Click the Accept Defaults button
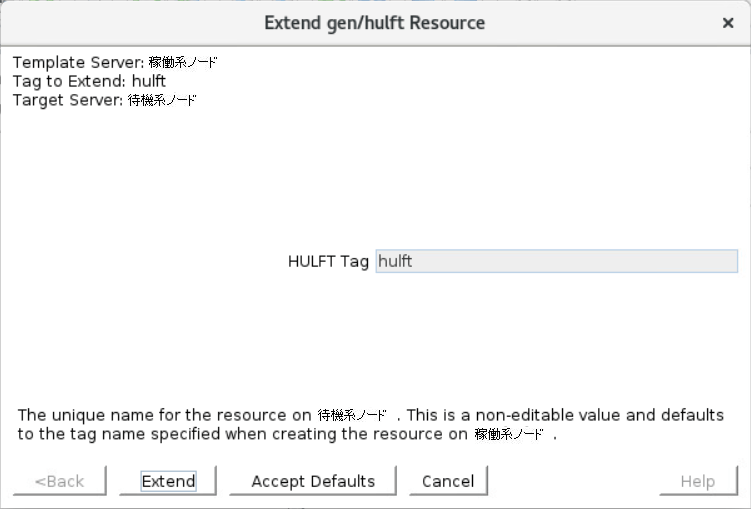This screenshot has width=751, height=509. click(x=313, y=481)
